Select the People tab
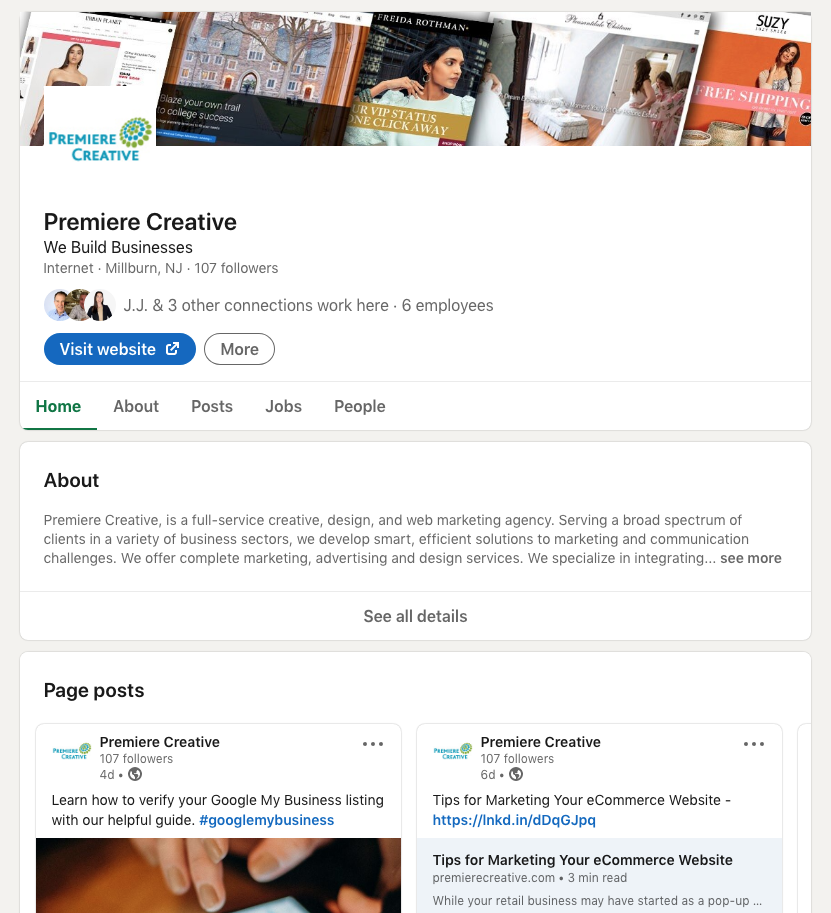This screenshot has width=831, height=913. [x=360, y=406]
